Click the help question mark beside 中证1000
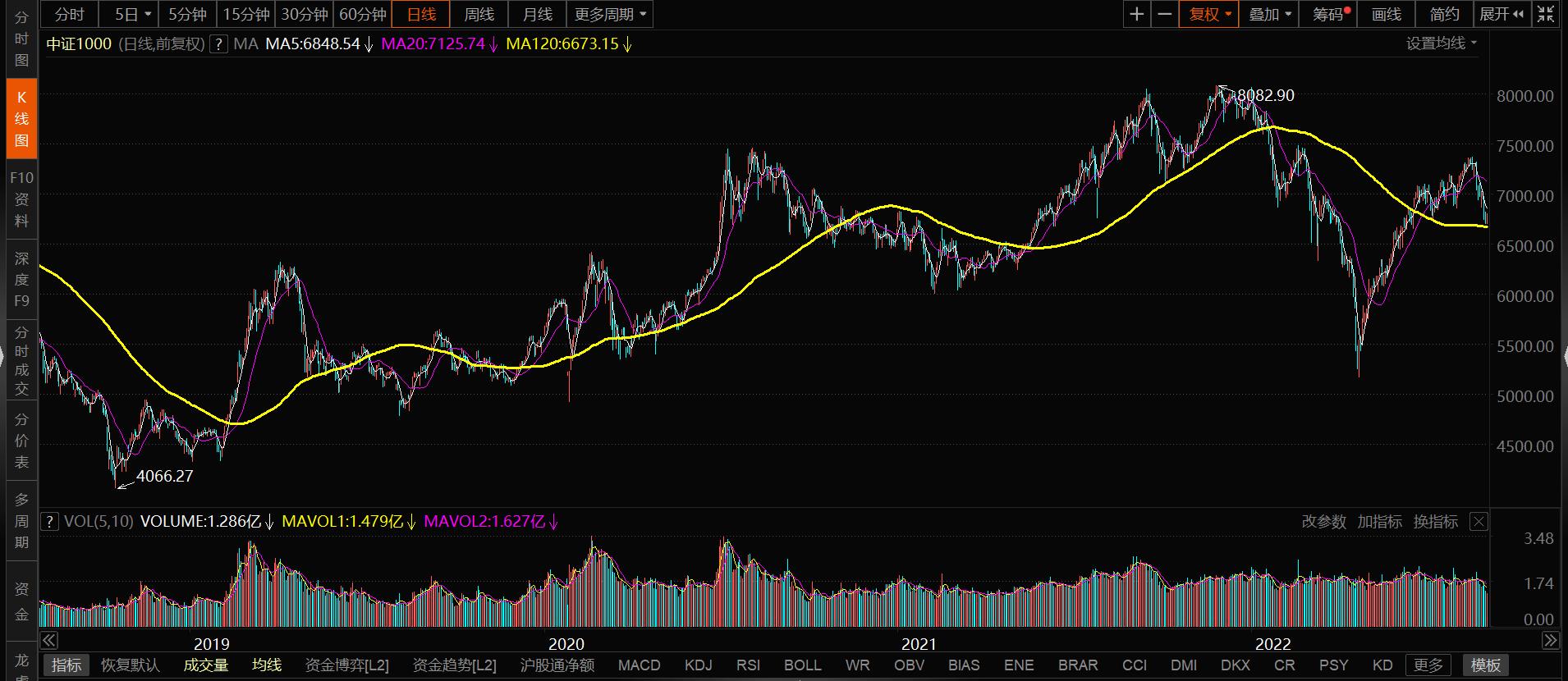 click(218, 44)
